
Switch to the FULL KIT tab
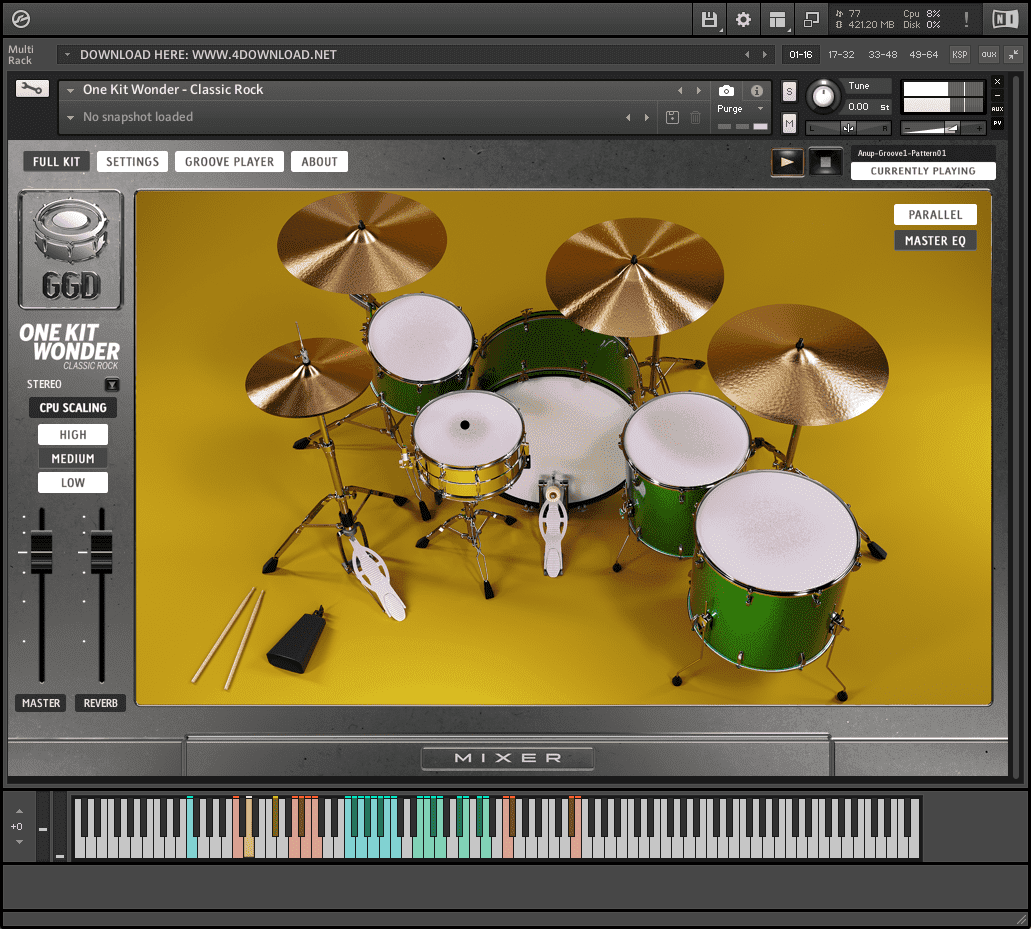click(x=57, y=162)
